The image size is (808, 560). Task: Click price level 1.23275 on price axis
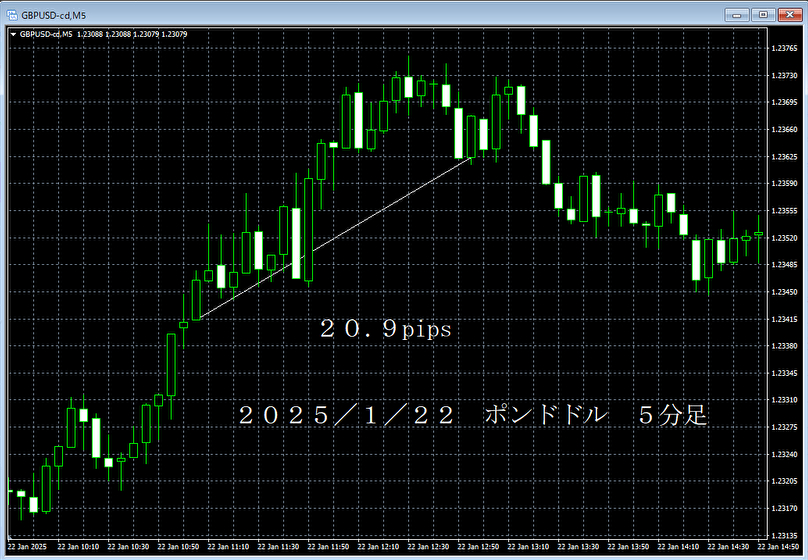click(784, 427)
